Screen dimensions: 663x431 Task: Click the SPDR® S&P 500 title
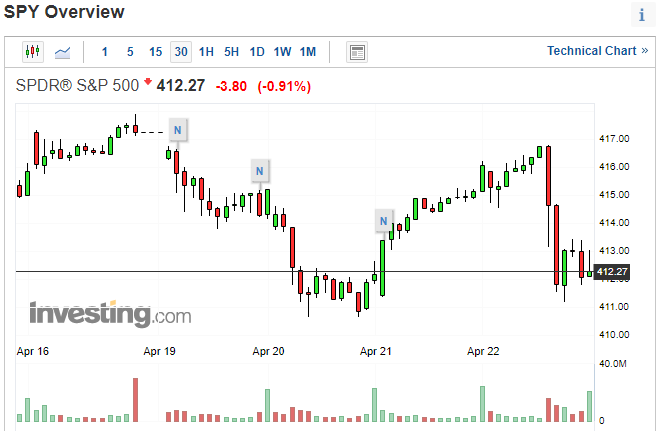click(x=77, y=85)
